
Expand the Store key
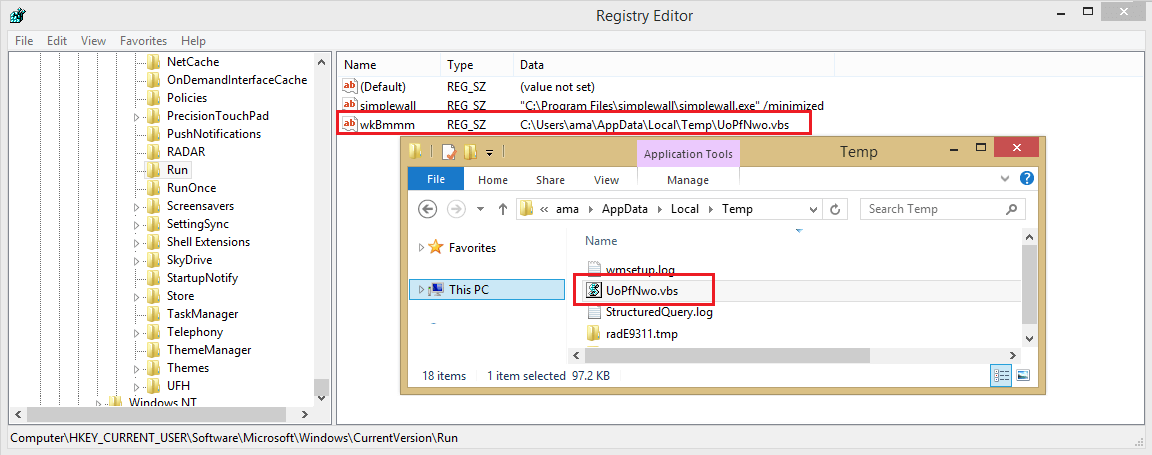point(136,296)
